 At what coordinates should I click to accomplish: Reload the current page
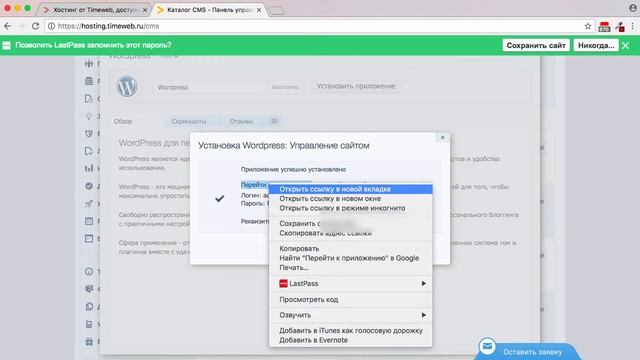coord(36,26)
